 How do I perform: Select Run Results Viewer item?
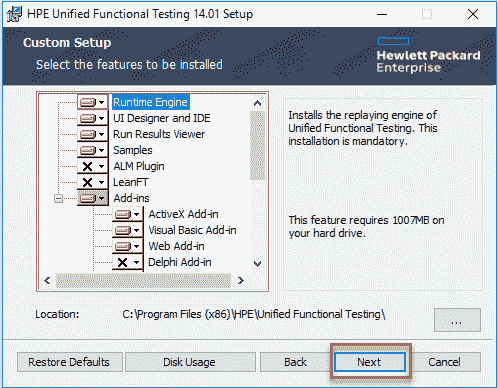point(159,134)
